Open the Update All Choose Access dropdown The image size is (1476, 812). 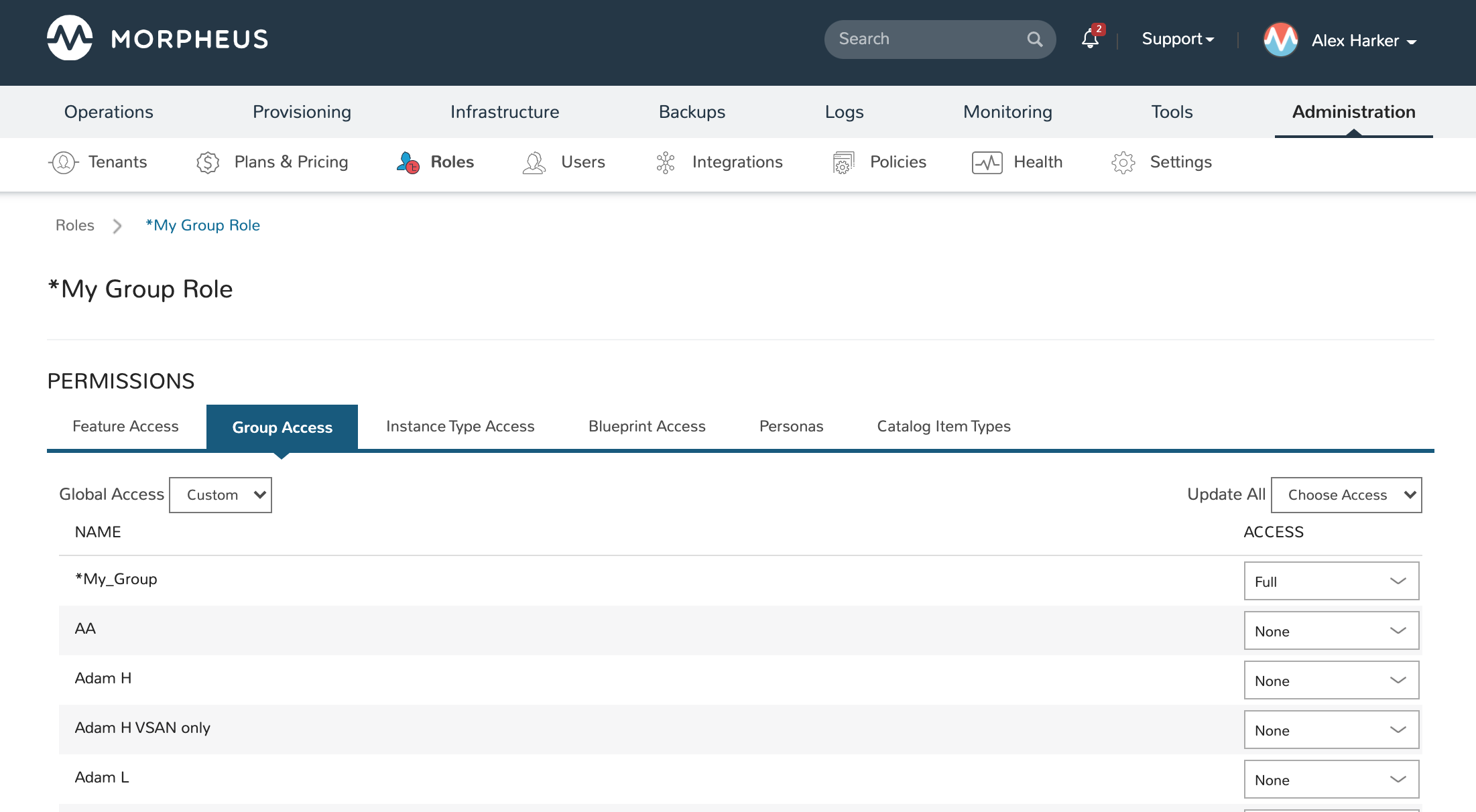point(1346,495)
